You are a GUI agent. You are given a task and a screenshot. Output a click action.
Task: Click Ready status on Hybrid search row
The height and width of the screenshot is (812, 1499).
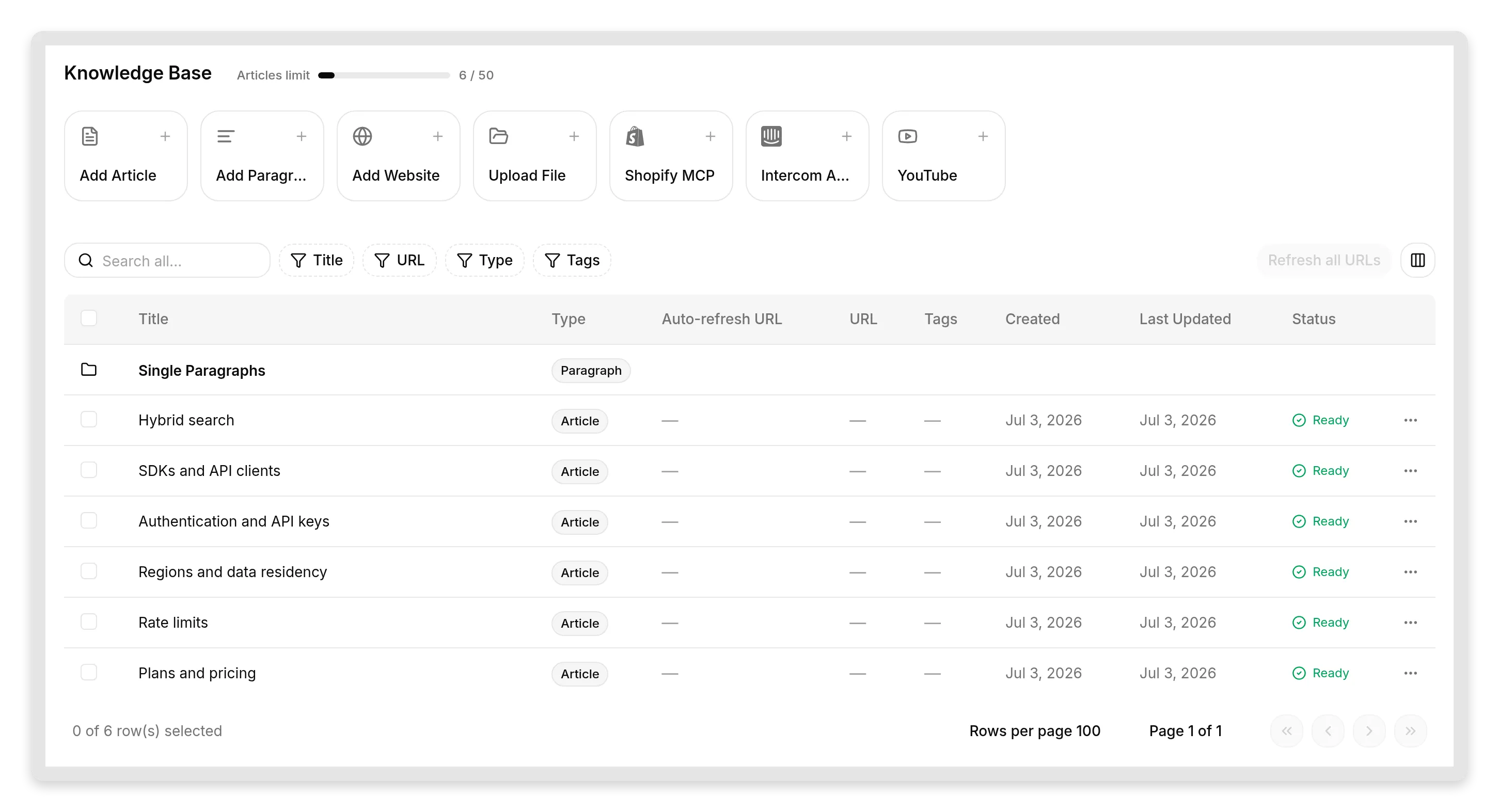coord(1320,420)
